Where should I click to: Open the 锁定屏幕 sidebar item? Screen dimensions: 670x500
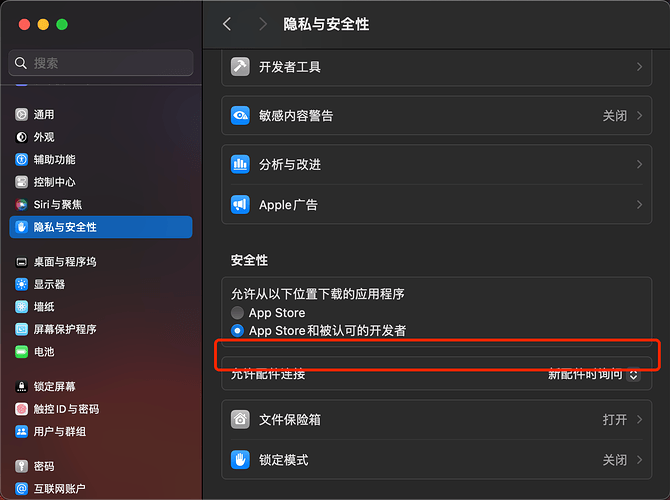tap(54, 386)
